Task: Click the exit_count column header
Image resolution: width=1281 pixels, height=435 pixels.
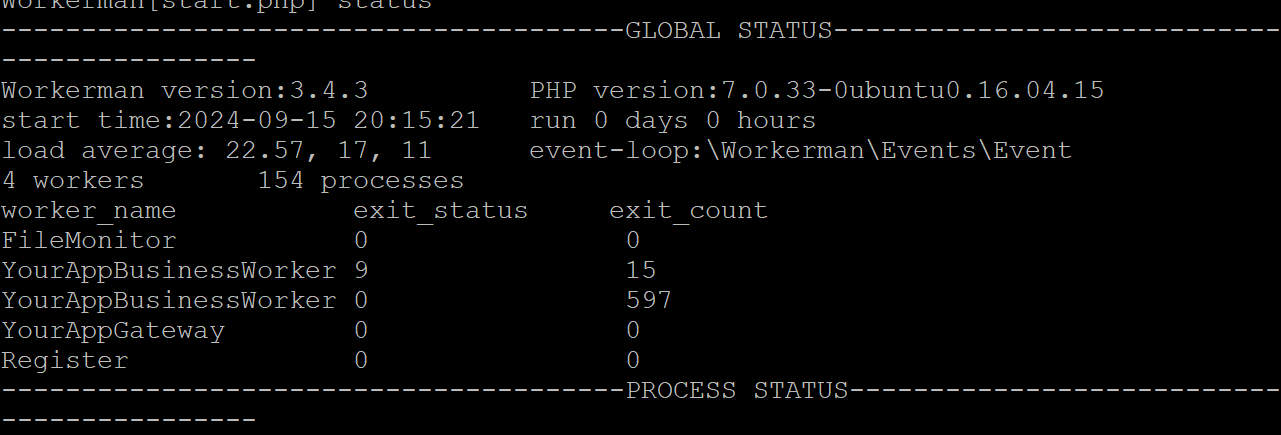Action: pos(689,211)
